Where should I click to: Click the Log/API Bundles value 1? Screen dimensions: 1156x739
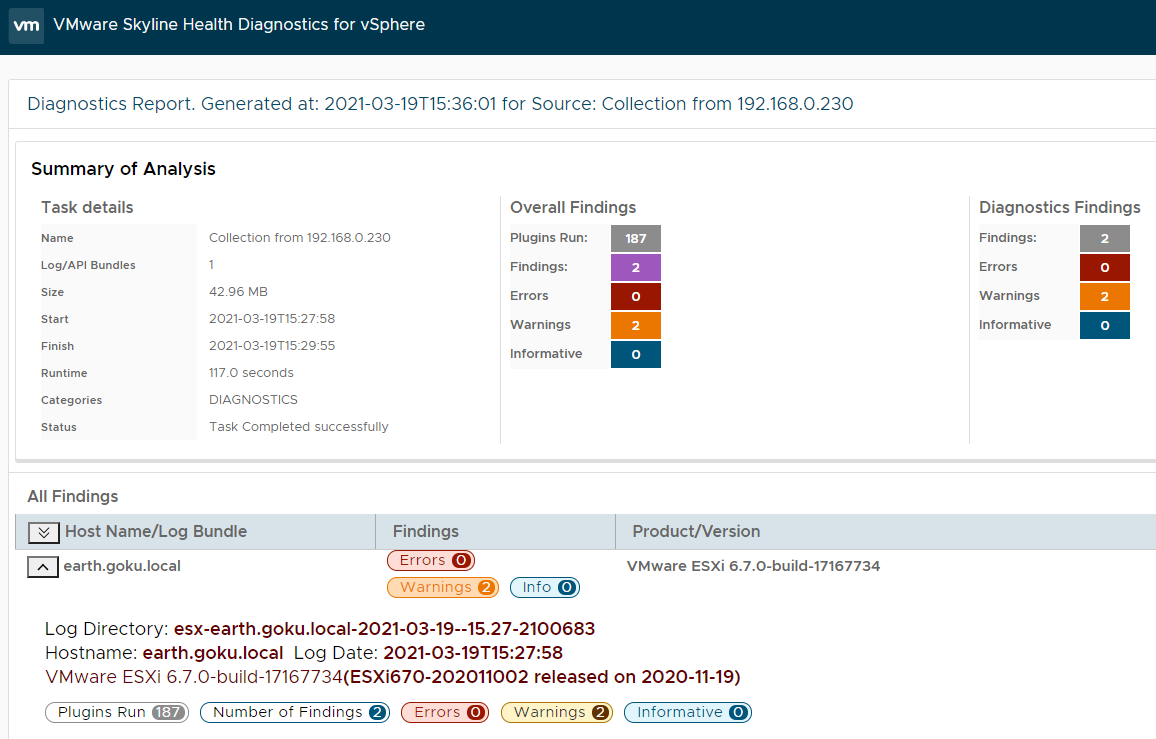[211, 265]
